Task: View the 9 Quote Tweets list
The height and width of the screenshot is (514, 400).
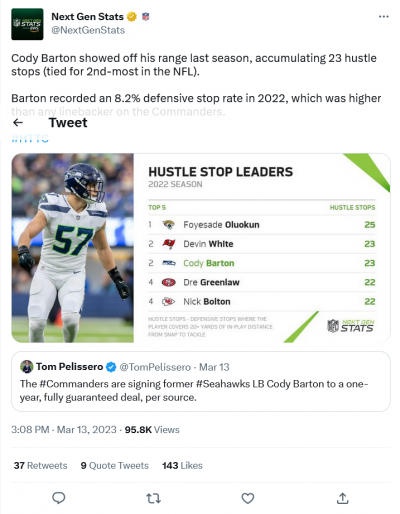Action: 115,465
